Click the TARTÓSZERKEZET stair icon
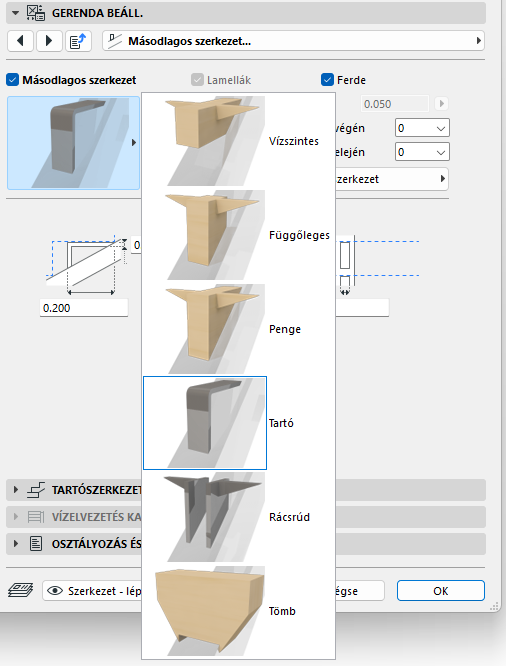The height and width of the screenshot is (666, 506). point(36,490)
